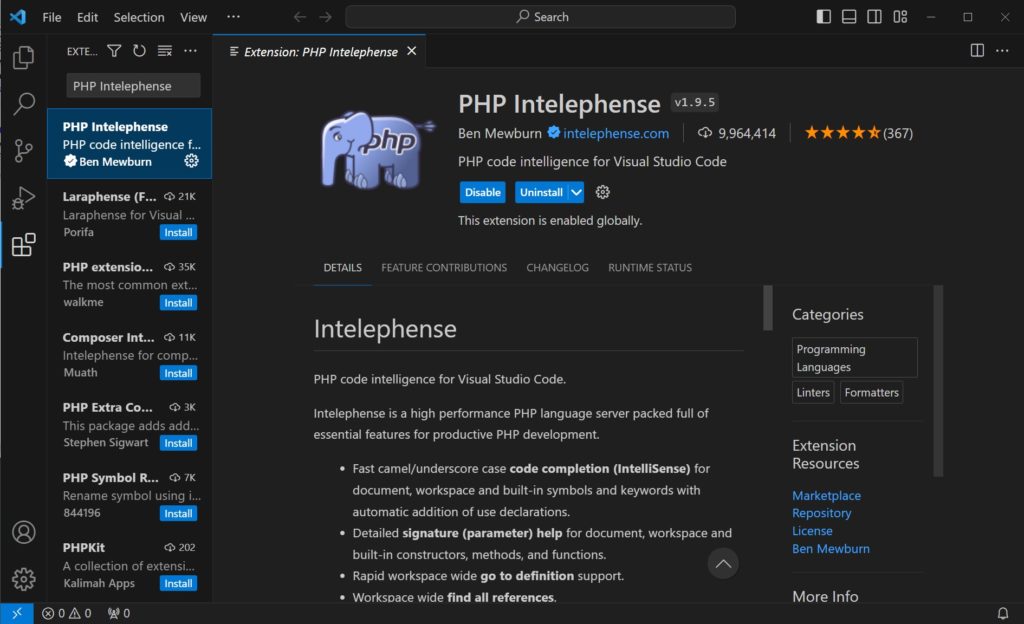Open the intelephense.com publisher link

616,133
